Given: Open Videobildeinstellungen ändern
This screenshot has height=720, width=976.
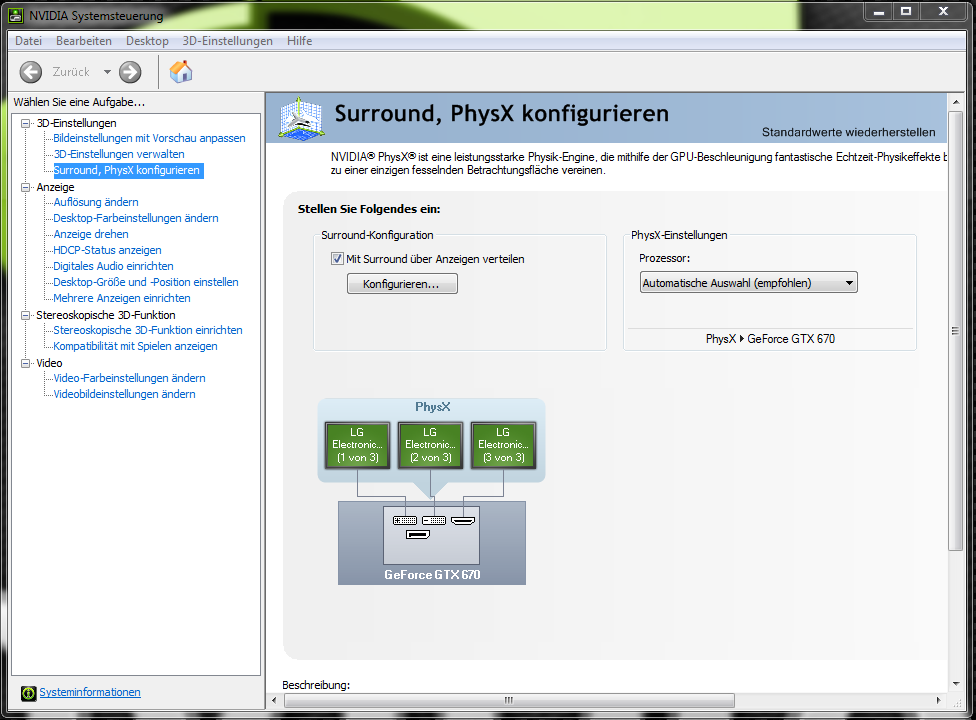Looking at the screenshot, I should 124,395.
